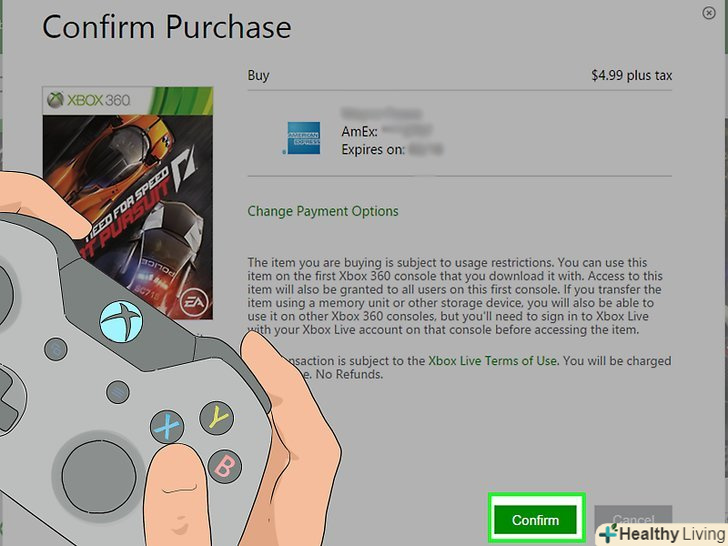The height and width of the screenshot is (546, 728).
Task: Click the $4.99 plus tax price
Action: click(631, 75)
